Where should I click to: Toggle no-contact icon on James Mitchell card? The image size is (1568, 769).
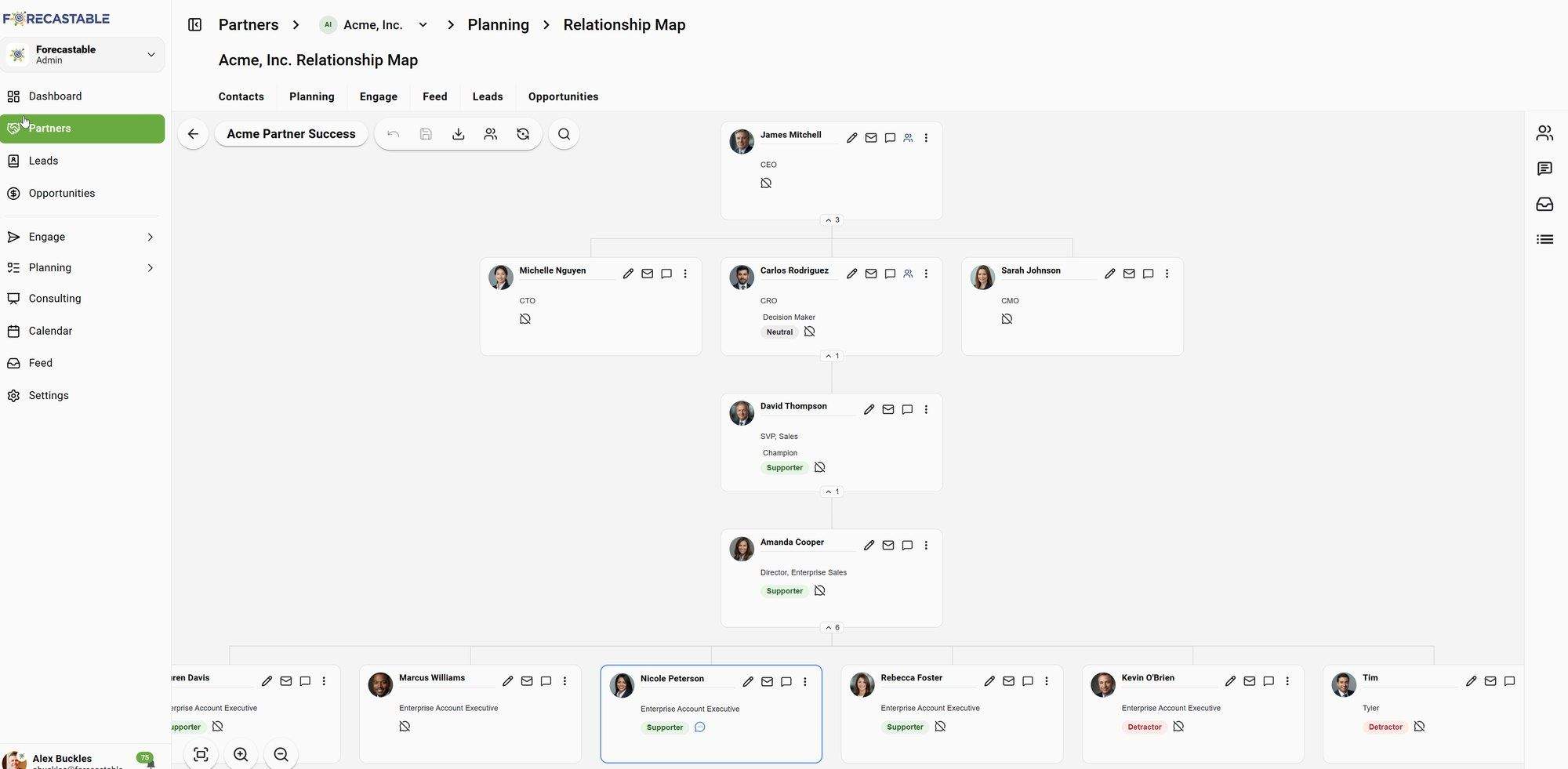point(766,183)
